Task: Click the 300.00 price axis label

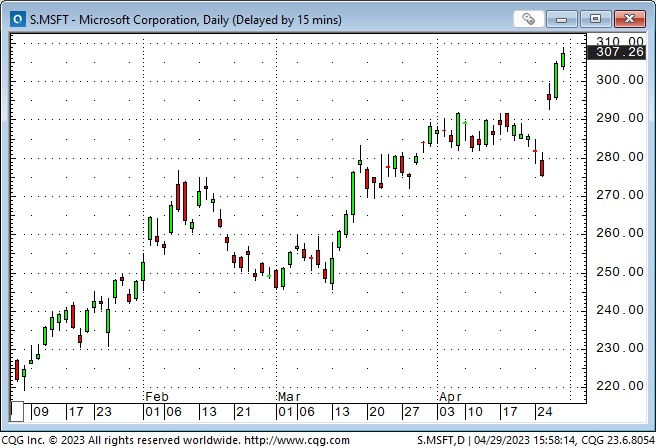Action: tap(620, 79)
